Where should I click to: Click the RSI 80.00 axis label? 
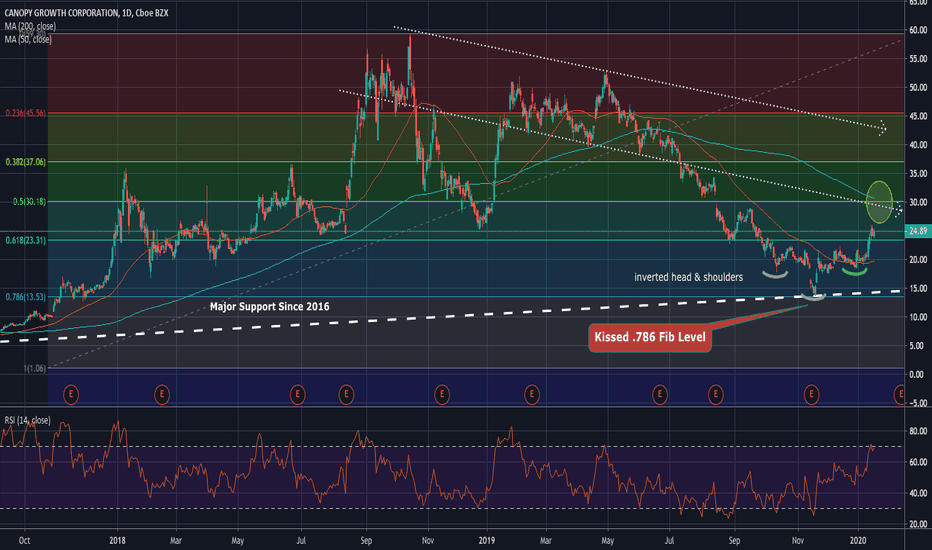(918, 431)
